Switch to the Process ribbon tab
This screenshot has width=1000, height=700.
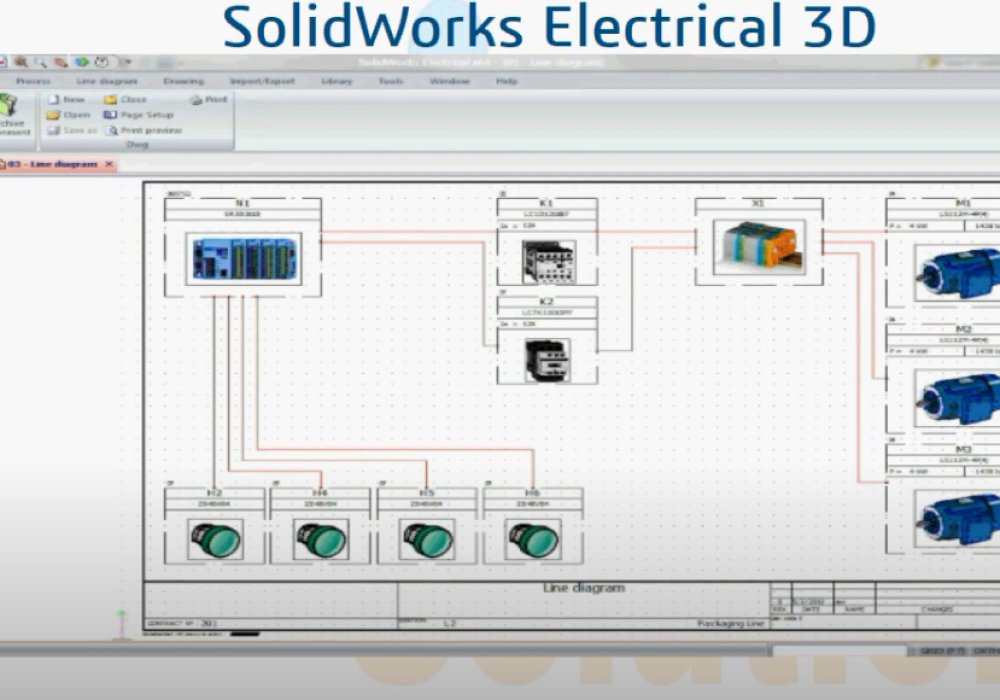click(34, 81)
